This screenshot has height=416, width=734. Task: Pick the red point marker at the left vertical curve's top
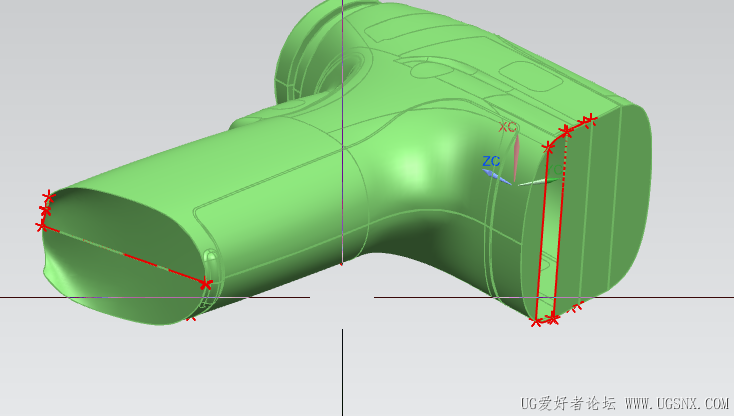[548, 148]
